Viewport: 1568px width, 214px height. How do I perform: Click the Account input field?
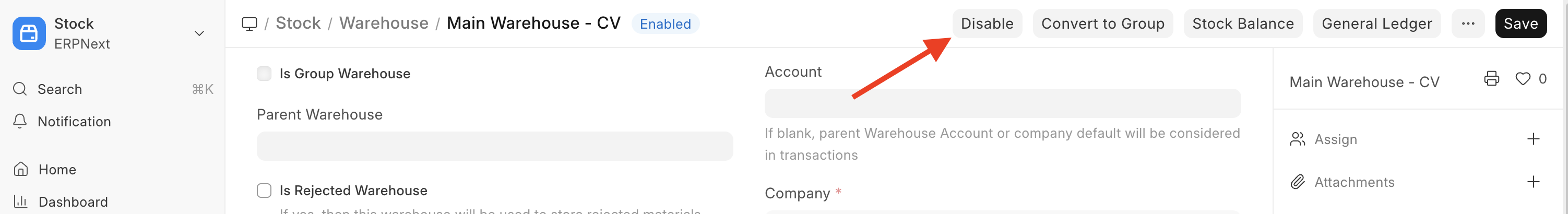pyautogui.click(x=1002, y=103)
